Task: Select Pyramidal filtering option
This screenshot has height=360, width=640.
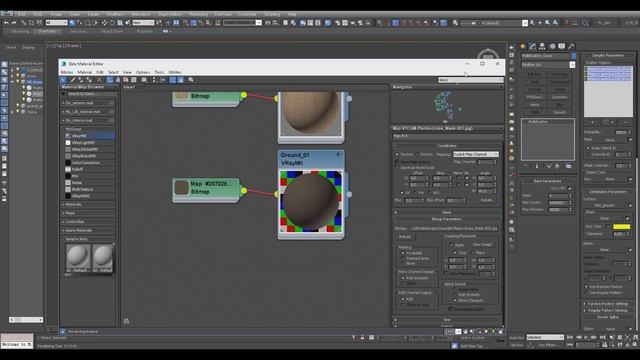Action: pos(403,253)
